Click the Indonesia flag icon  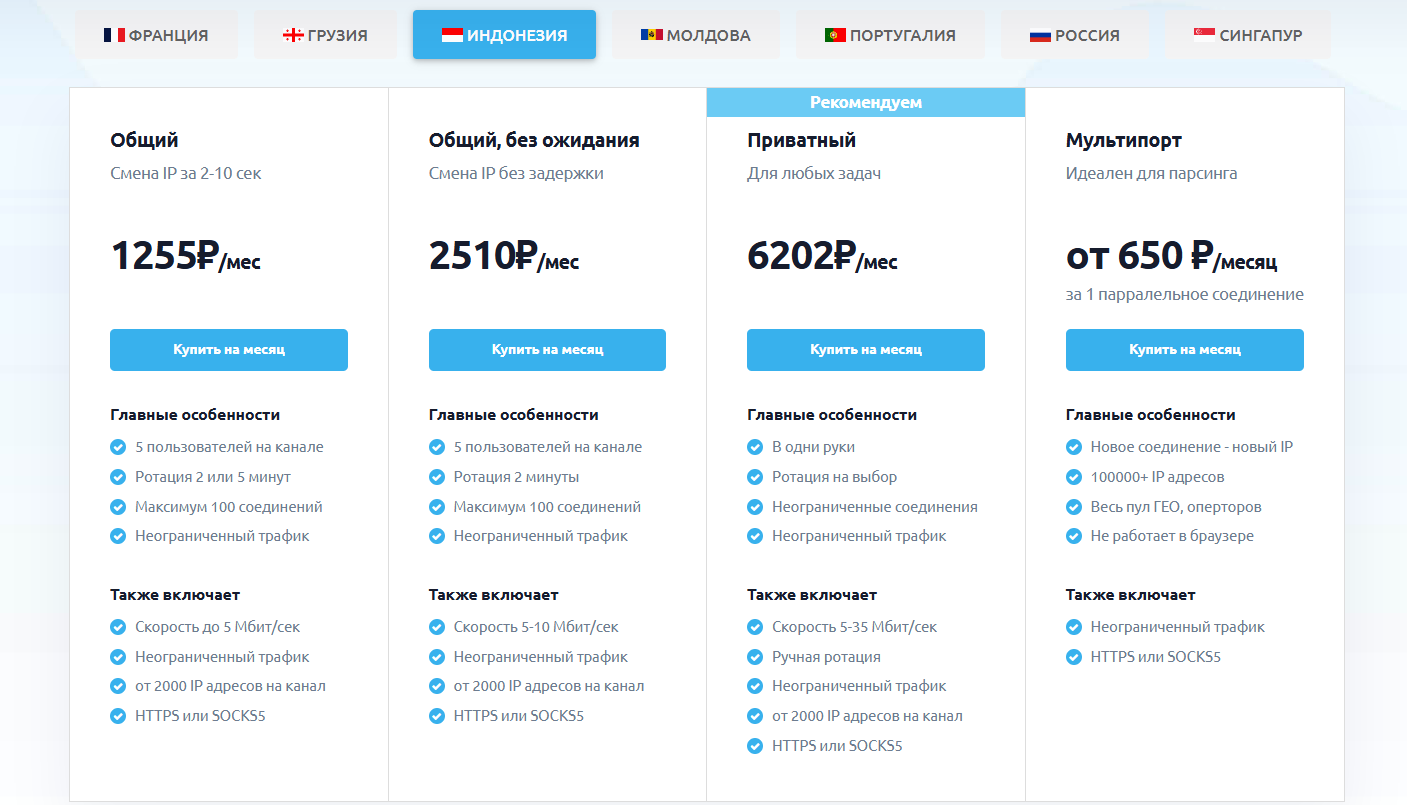coord(452,35)
